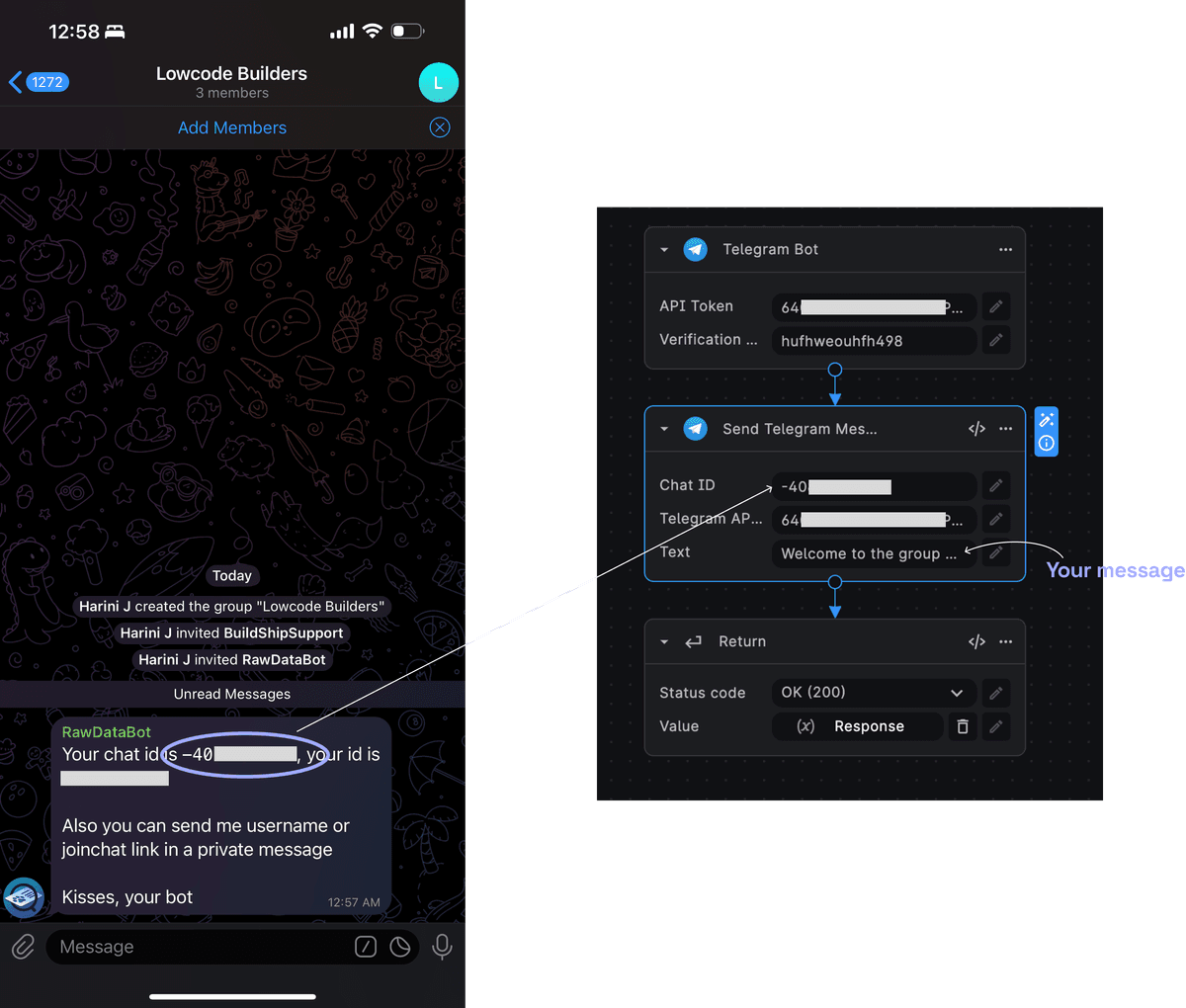1186x1008 pixels.
Task: Open the Lowcode Builders group avatar
Action: (438, 83)
